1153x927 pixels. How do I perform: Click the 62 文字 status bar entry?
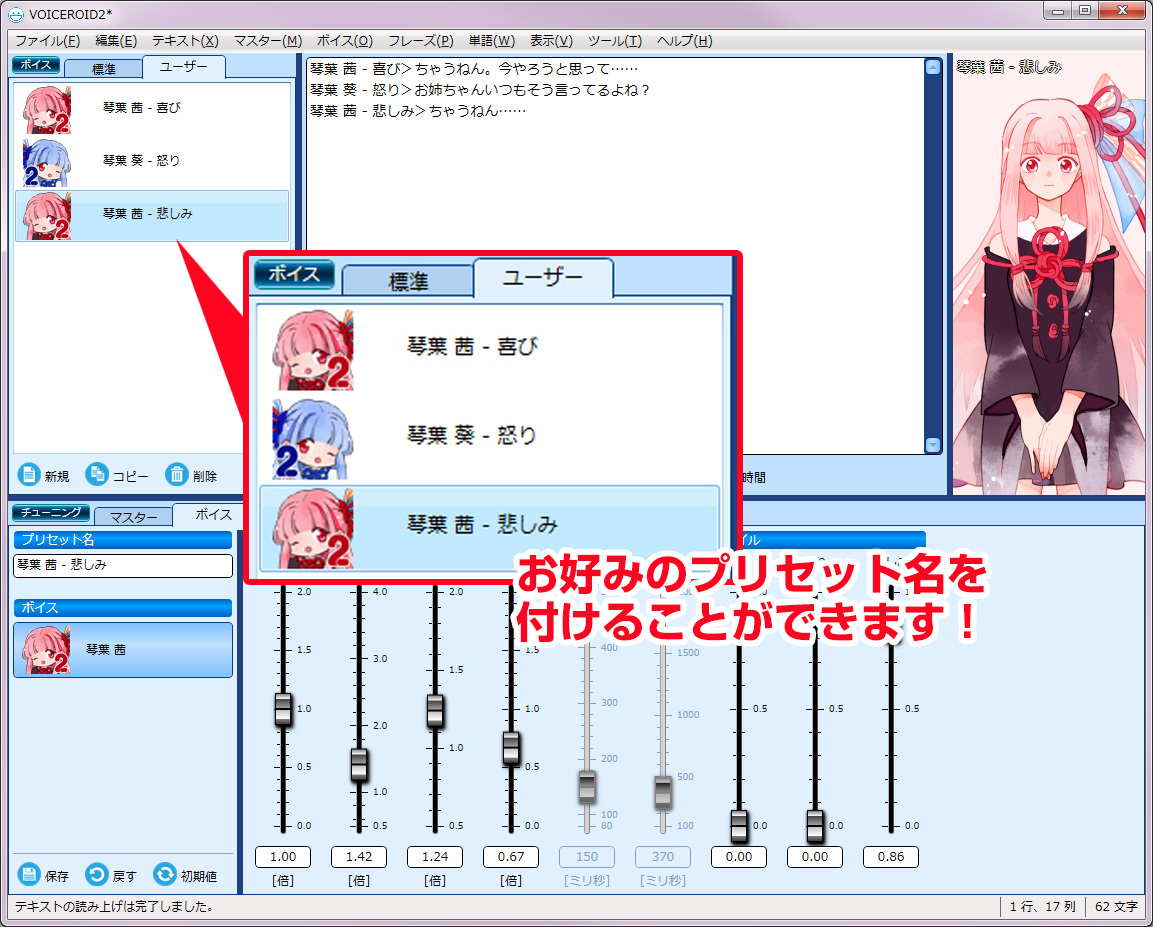1115,907
